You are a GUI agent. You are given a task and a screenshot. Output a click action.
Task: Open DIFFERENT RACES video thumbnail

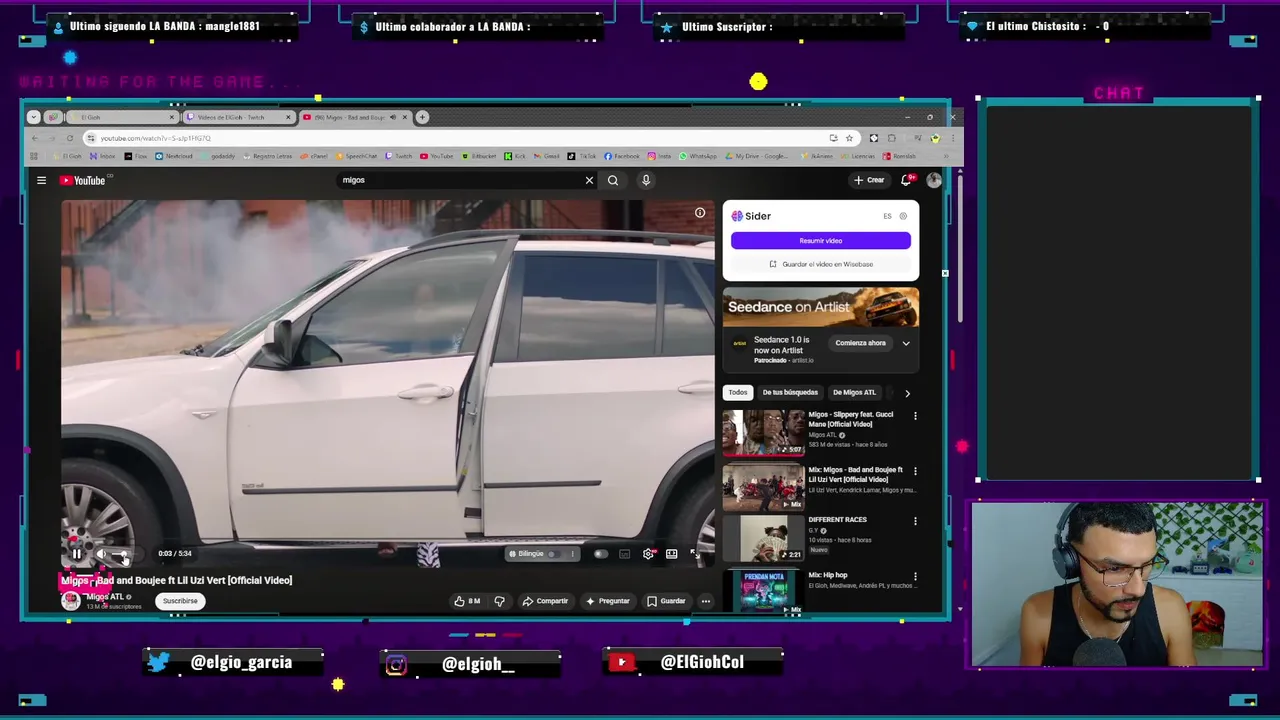(763, 538)
